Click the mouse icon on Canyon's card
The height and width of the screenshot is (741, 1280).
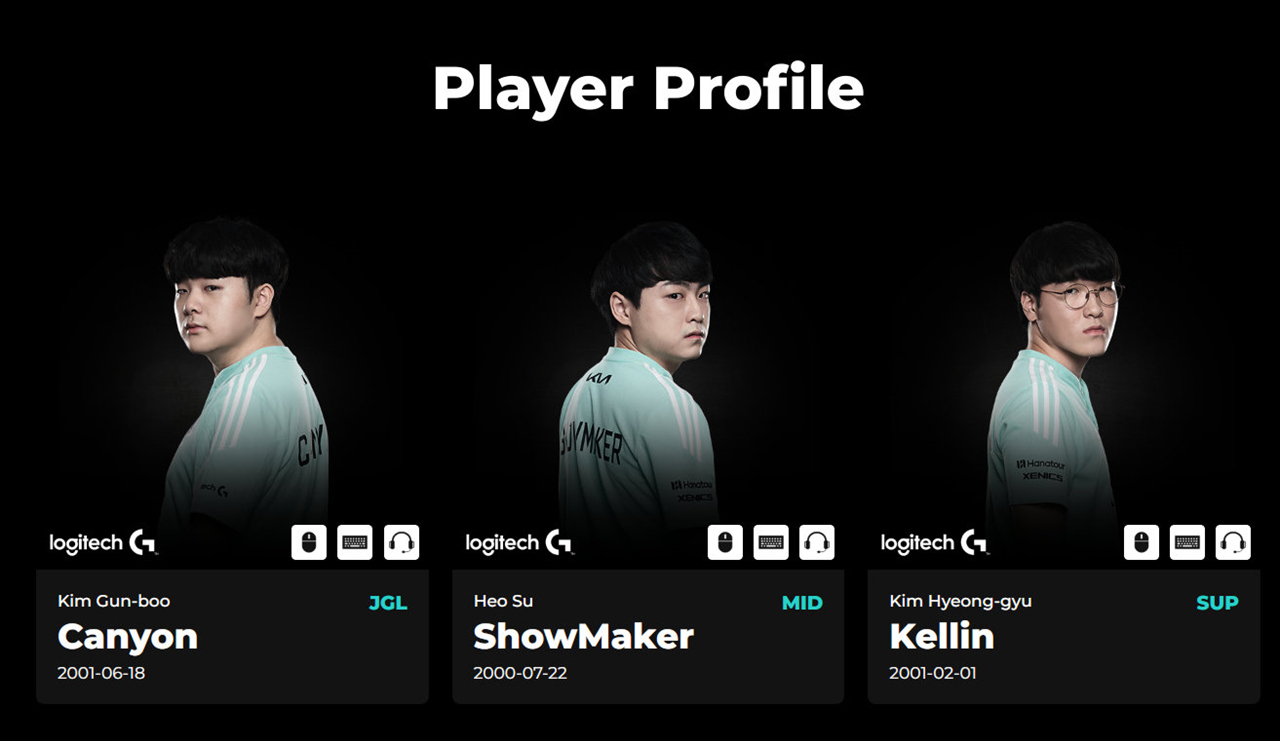tap(309, 542)
